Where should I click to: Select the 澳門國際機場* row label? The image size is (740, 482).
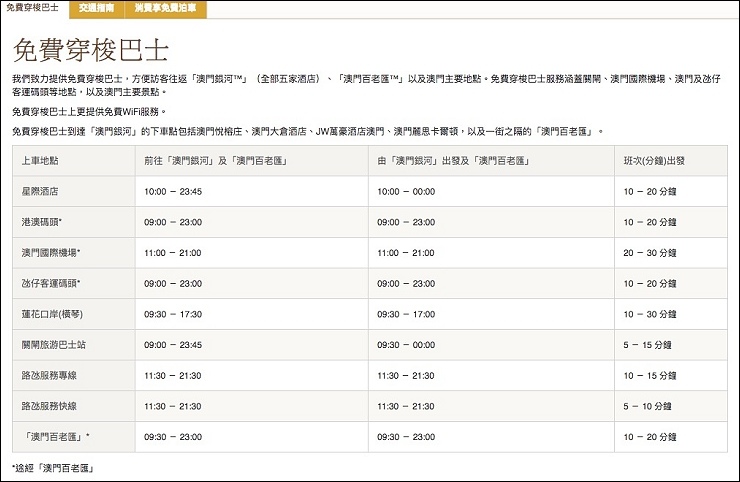tap(51, 253)
